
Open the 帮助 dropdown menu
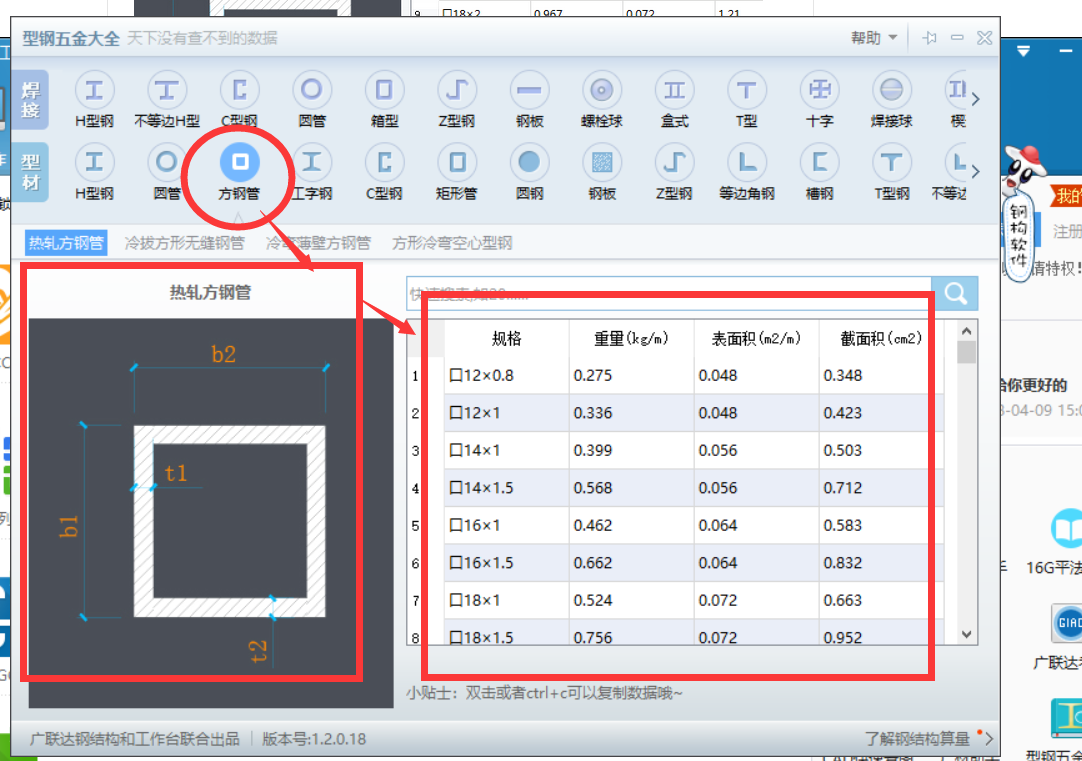click(x=874, y=38)
